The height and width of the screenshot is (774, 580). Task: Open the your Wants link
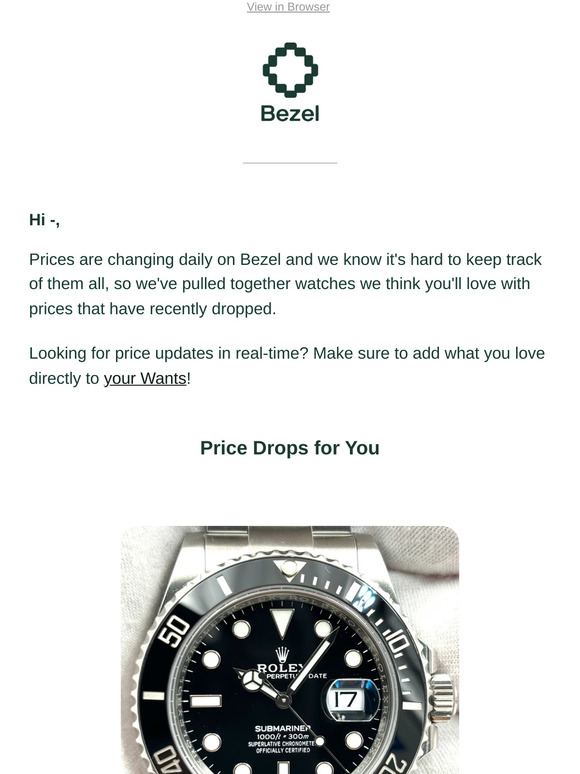(x=145, y=379)
